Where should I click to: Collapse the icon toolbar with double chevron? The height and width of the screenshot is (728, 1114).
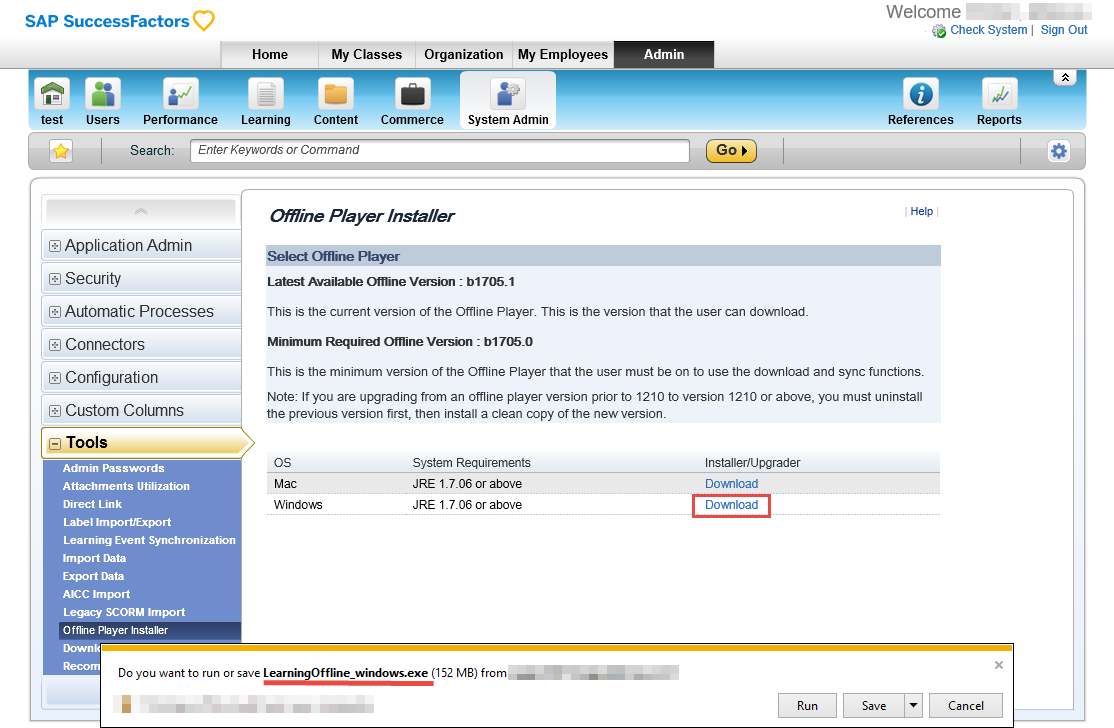point(1065,77)
